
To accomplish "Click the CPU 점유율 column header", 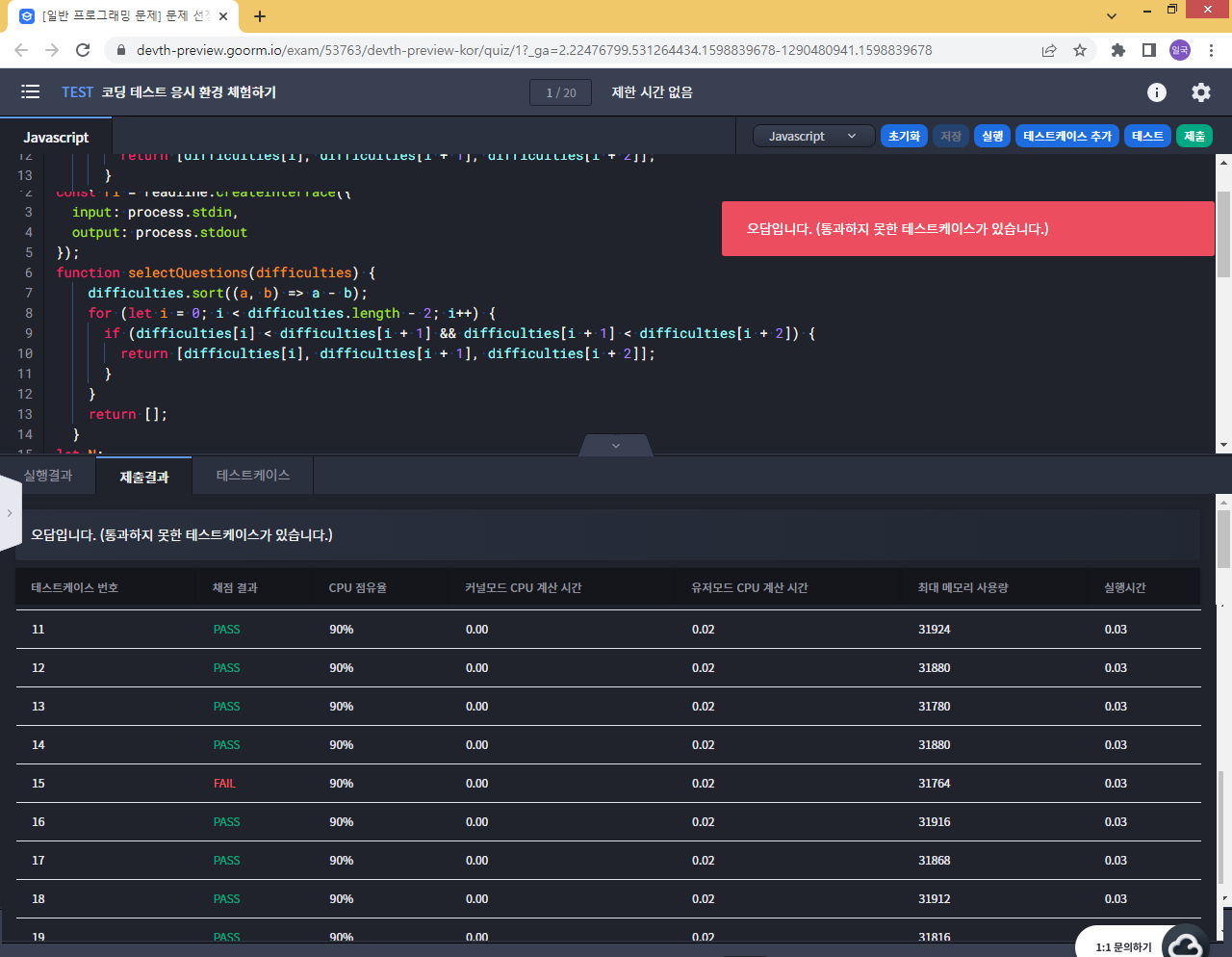I will tap(358, 587).
